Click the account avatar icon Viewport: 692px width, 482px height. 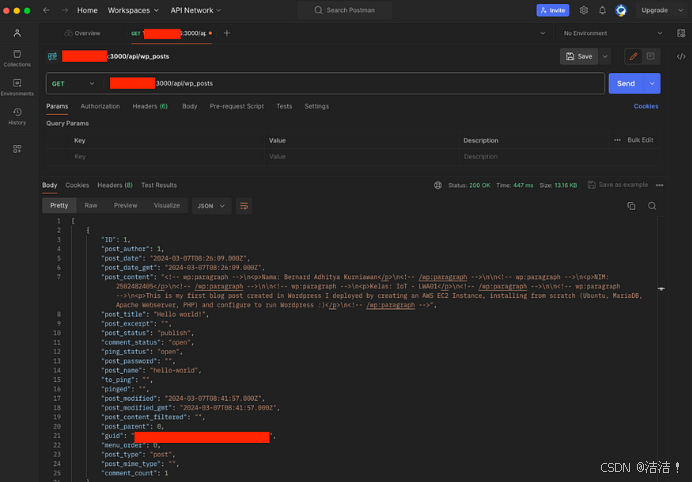[x=621, y=10]
